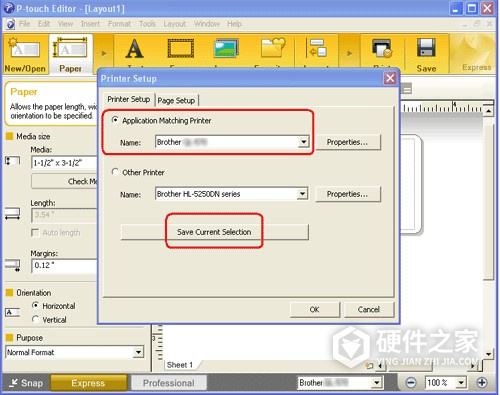Open the New/Open toolbar button
500x395 pixels.
(25, 54)
